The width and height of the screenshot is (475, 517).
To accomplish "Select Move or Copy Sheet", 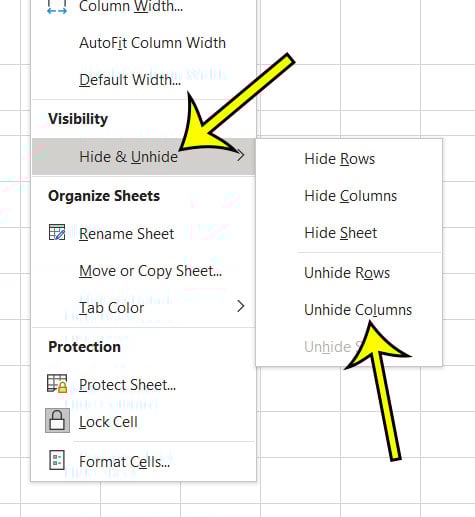I will pos(150,271).
